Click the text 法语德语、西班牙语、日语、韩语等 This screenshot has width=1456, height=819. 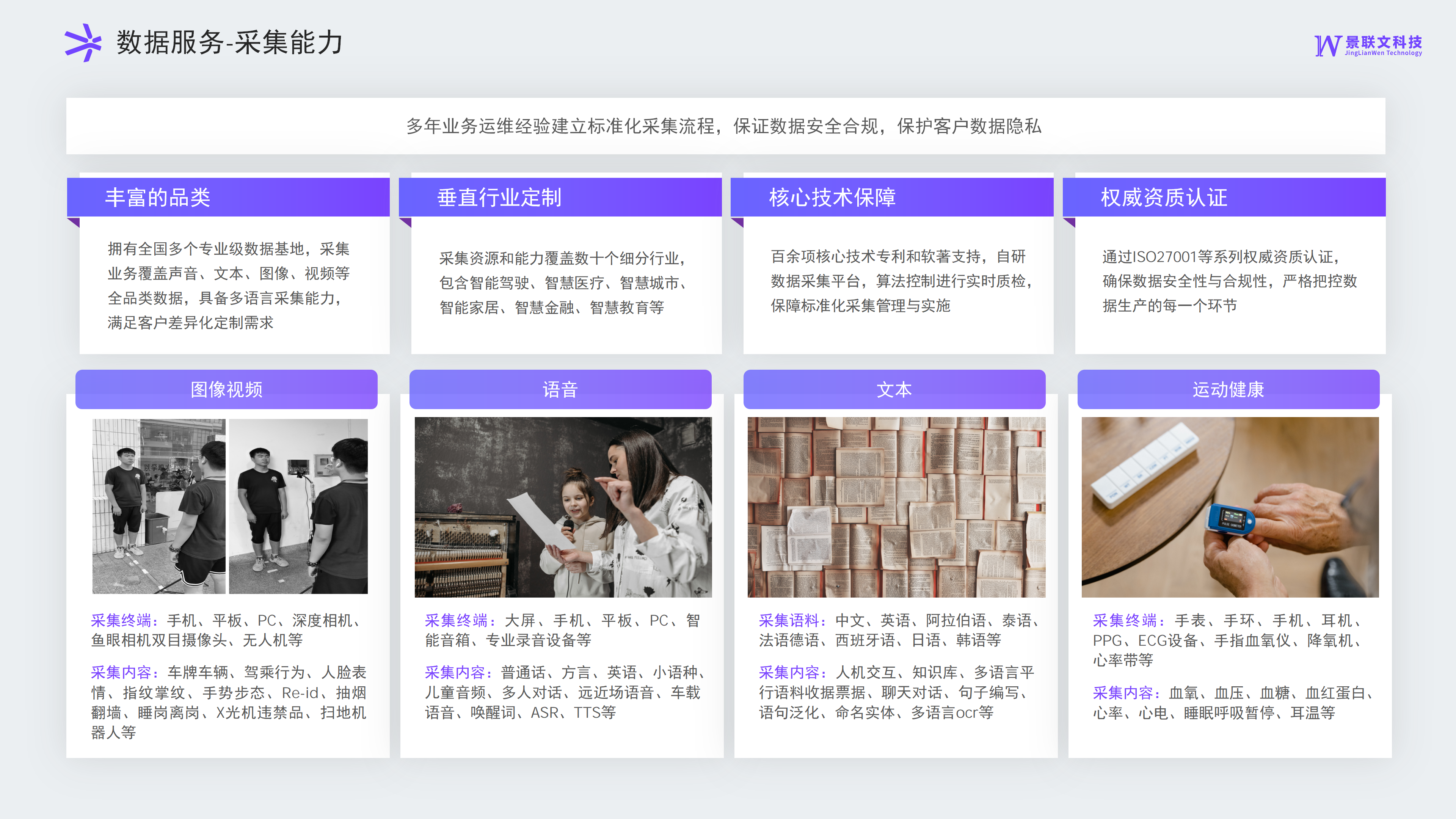[880, 640]
